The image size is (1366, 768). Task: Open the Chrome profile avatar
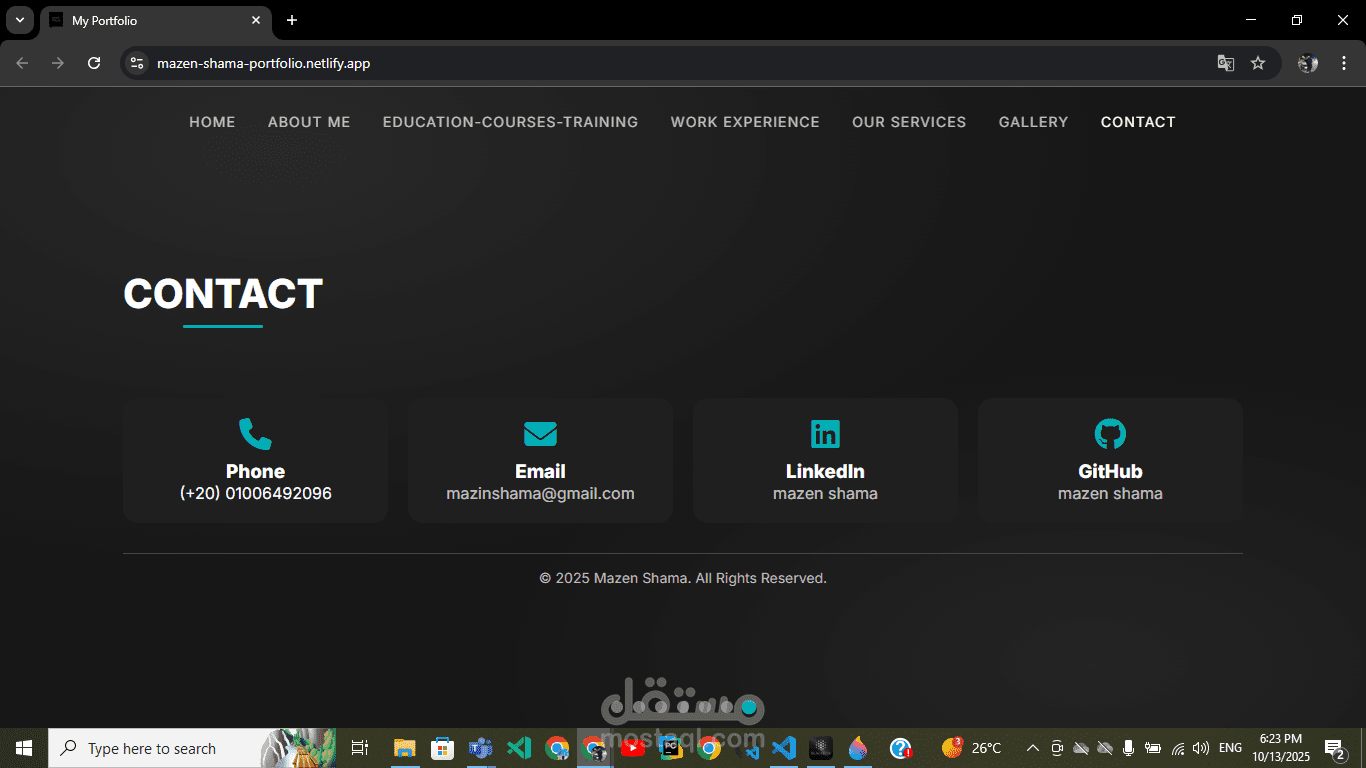tap(1308, 63)
